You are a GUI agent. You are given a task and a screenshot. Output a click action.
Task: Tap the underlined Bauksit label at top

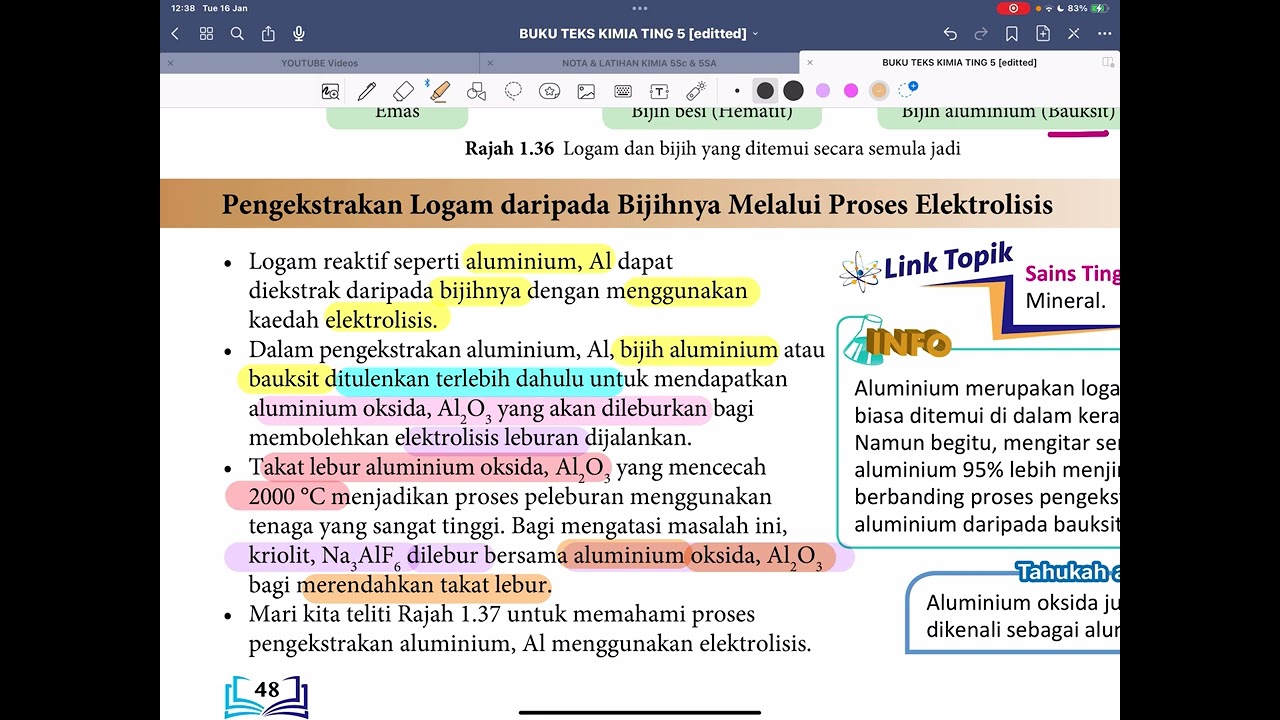tap(1080, 113)
